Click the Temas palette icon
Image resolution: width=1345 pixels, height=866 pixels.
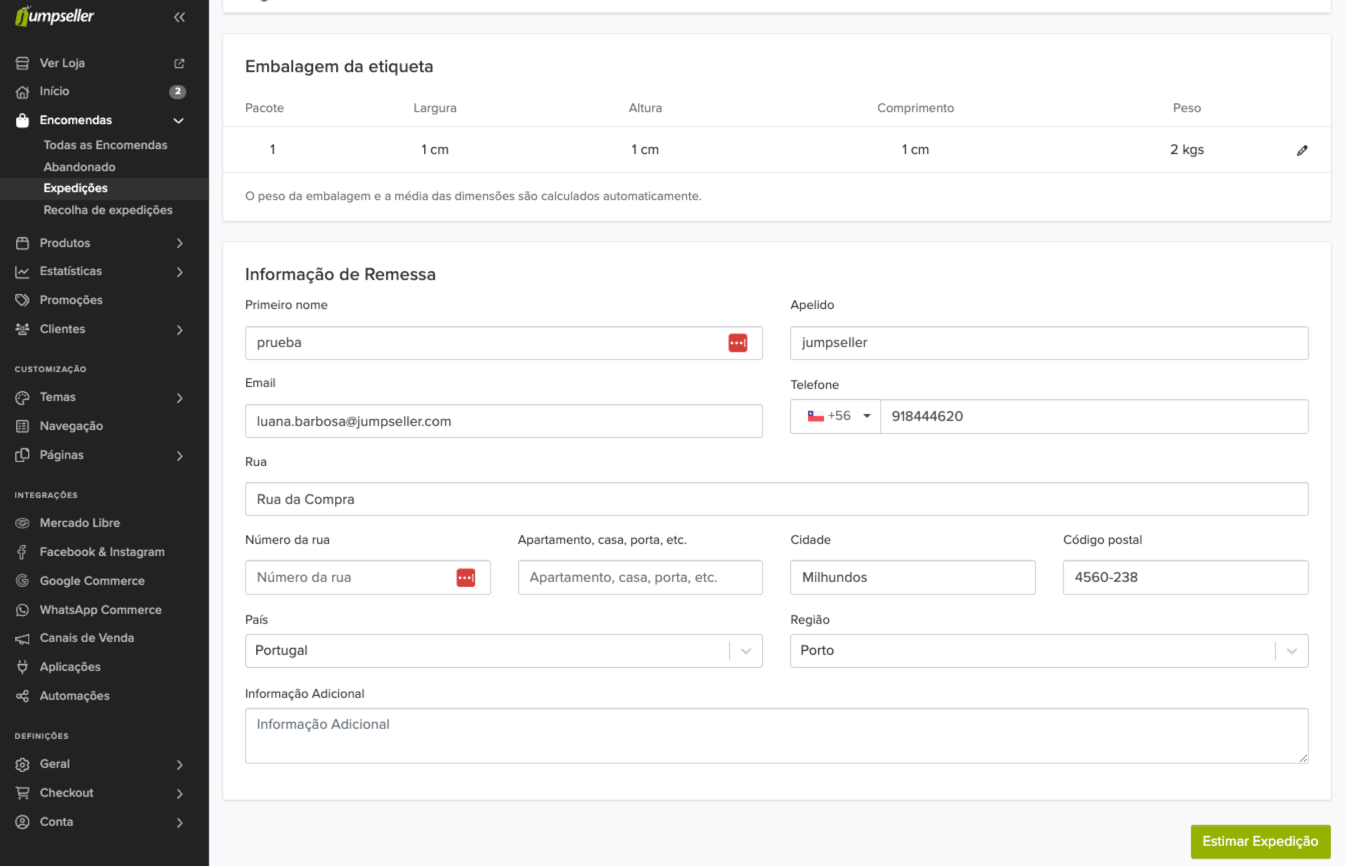22,397
